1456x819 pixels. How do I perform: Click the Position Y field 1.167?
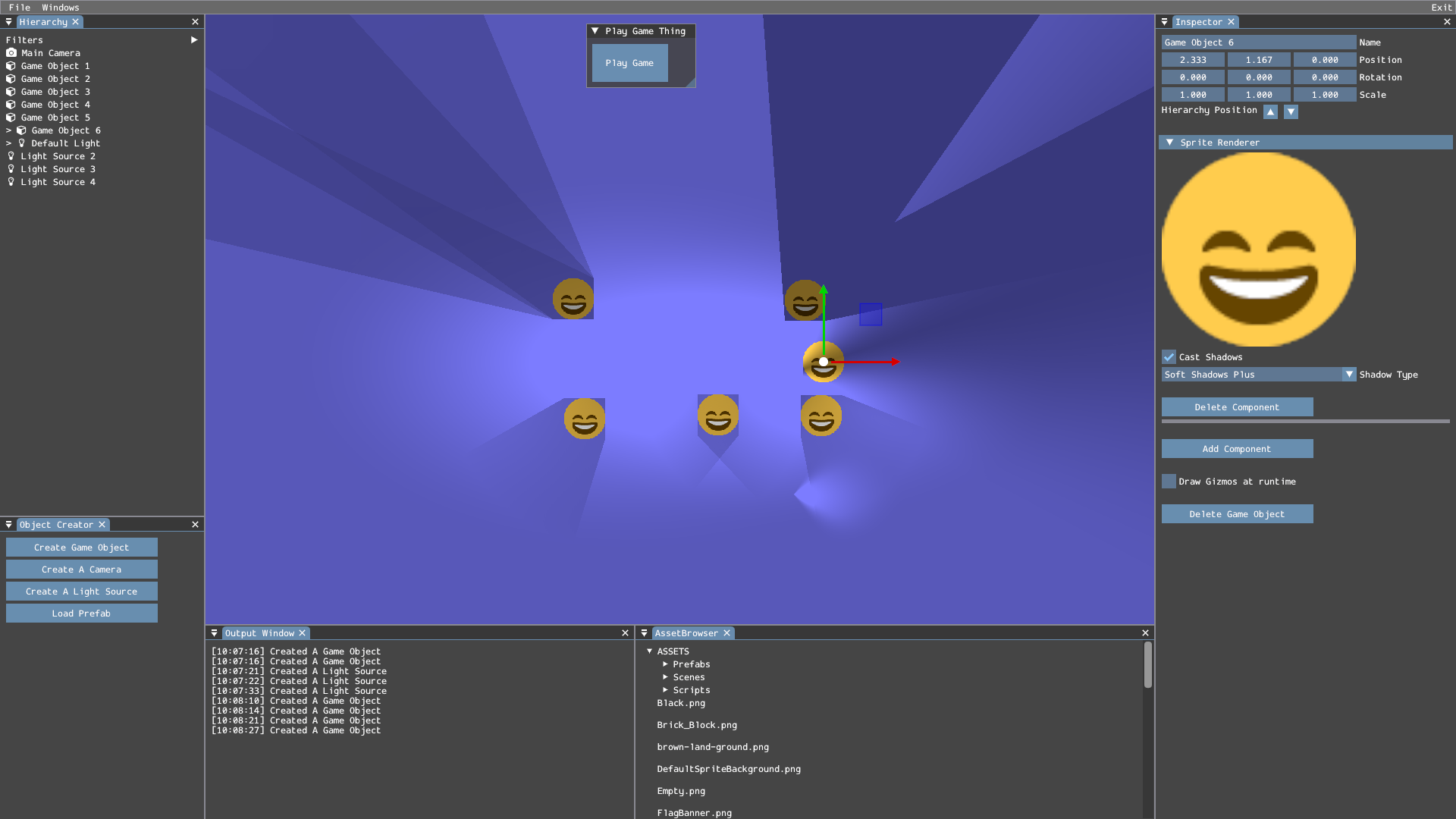click(1259, 60)
